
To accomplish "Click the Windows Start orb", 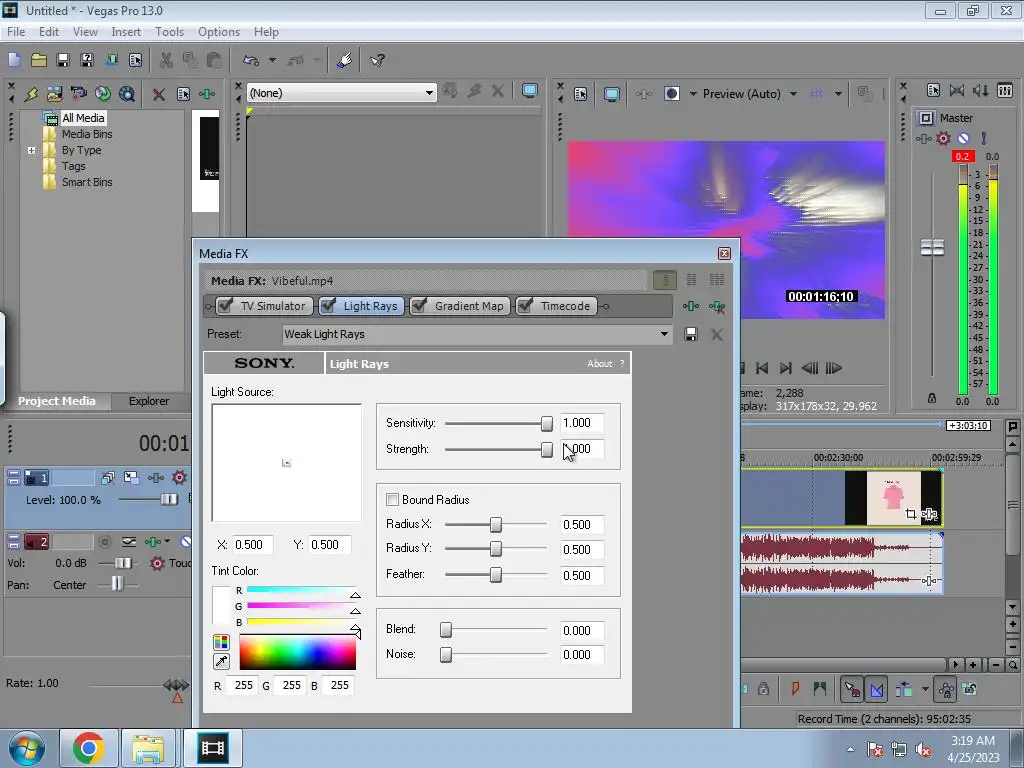I will point(27,748).
